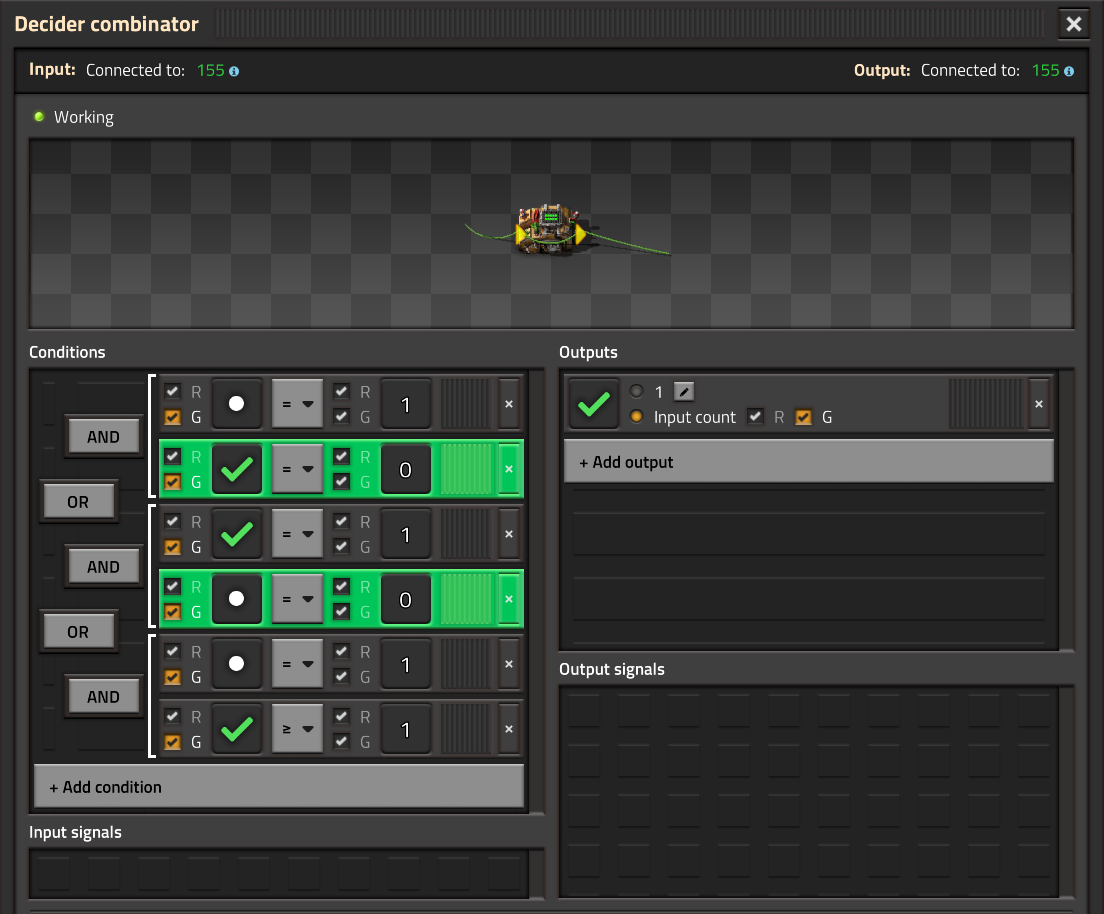Image resolution: width=1104 pixels, height=914 pixels.
Task: Click the pencil edit icon beside output constant
Action: pyautogui.click(x=683, y=392)
